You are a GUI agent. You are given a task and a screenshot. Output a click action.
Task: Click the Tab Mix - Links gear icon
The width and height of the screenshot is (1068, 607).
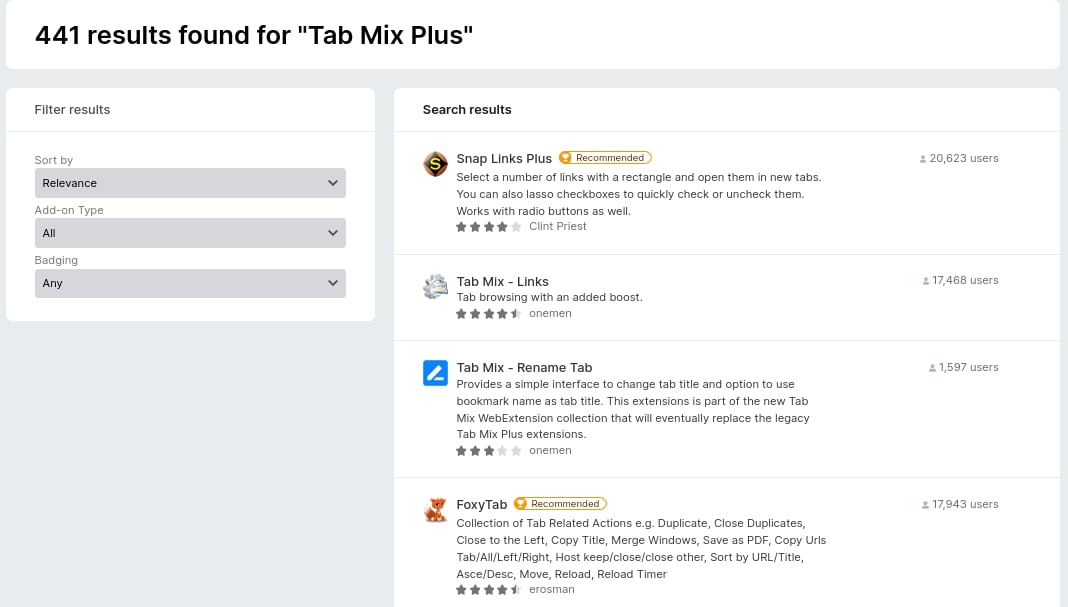coord(435,287)
